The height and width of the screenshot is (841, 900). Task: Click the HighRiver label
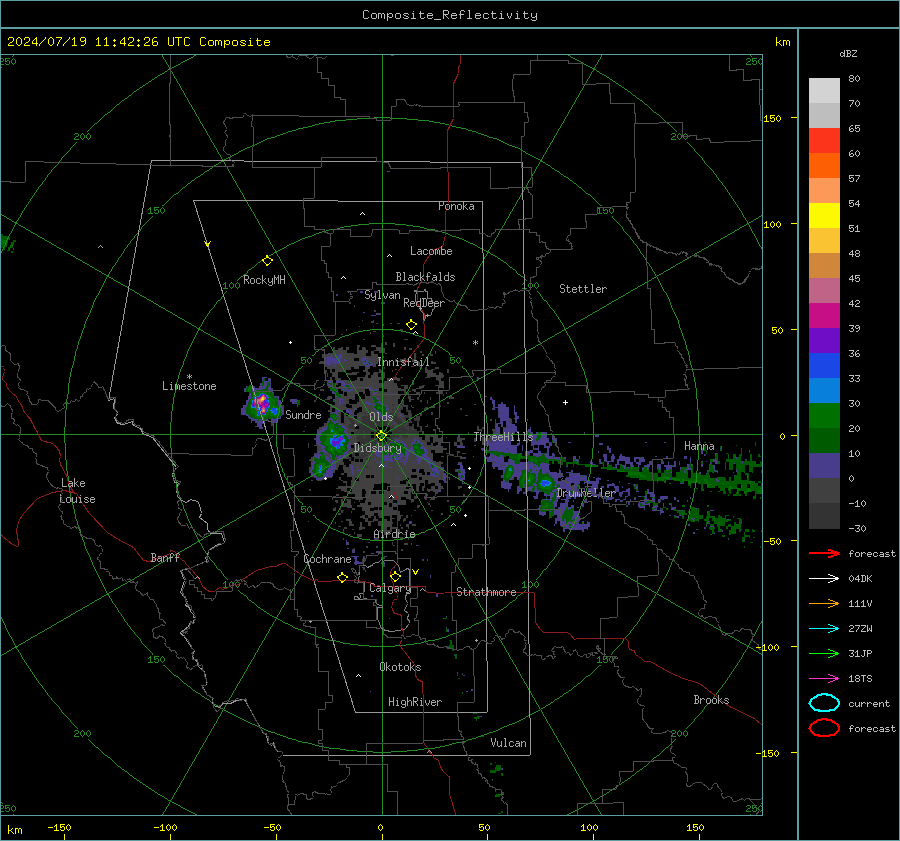pyautogui.click(x=414, y=703)
